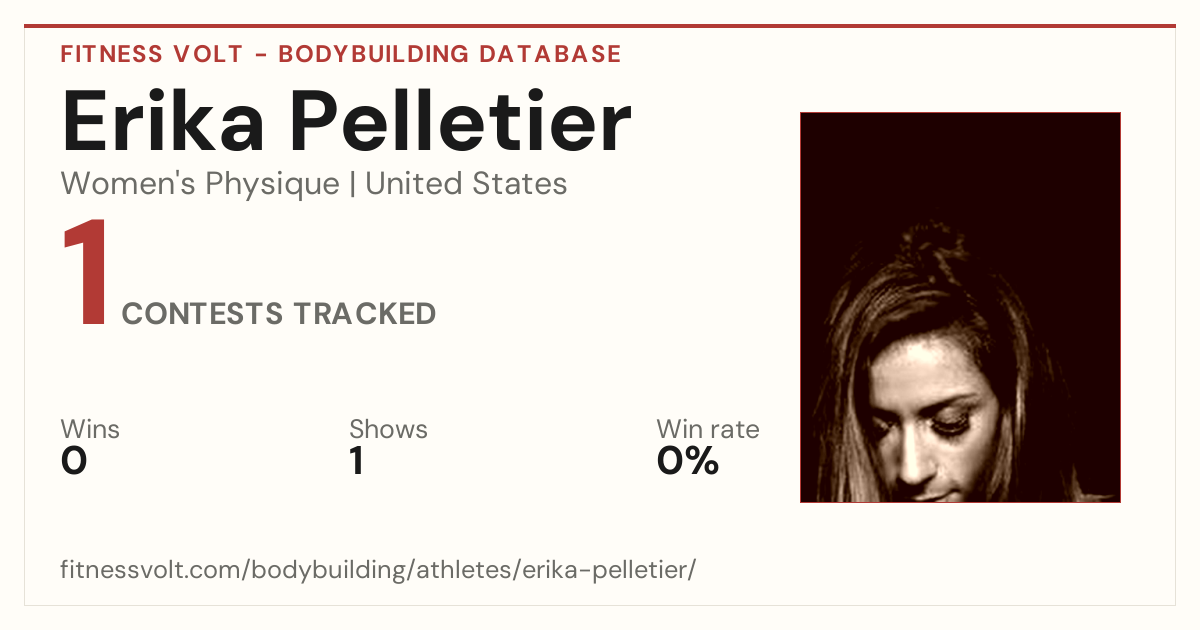Select the Contests Tracked label
Screen dimensions: 1200x630
coord(279,314)
